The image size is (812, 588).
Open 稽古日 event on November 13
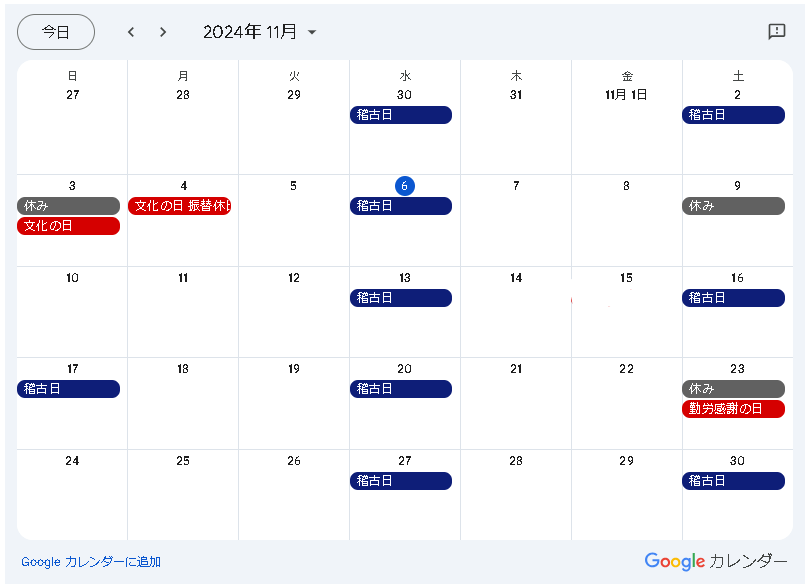pyautogui.click(x=401, y=298)
